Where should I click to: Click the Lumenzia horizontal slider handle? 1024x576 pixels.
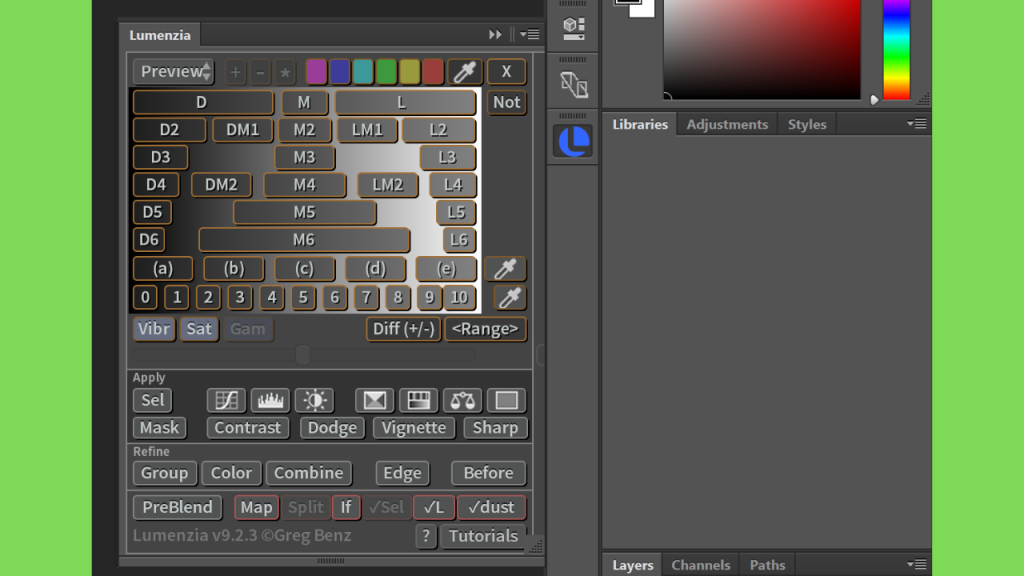[x=302, y=355]
